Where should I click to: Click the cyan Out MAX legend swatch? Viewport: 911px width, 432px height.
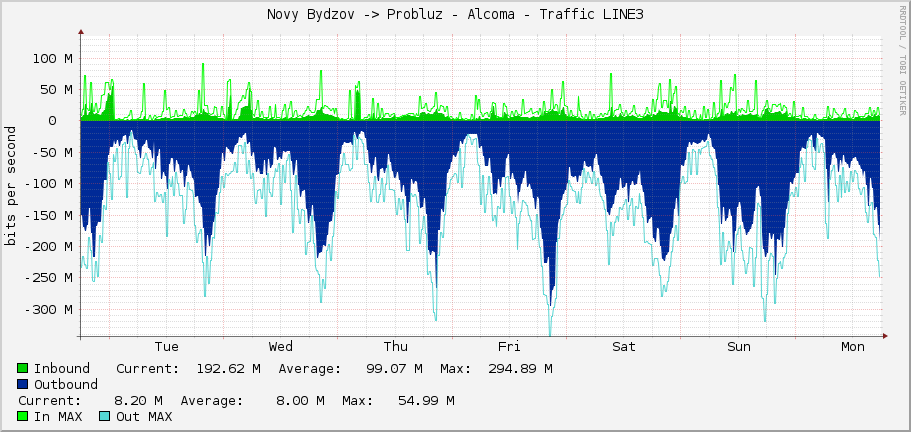pyautogui.click(x=105, y=416)
